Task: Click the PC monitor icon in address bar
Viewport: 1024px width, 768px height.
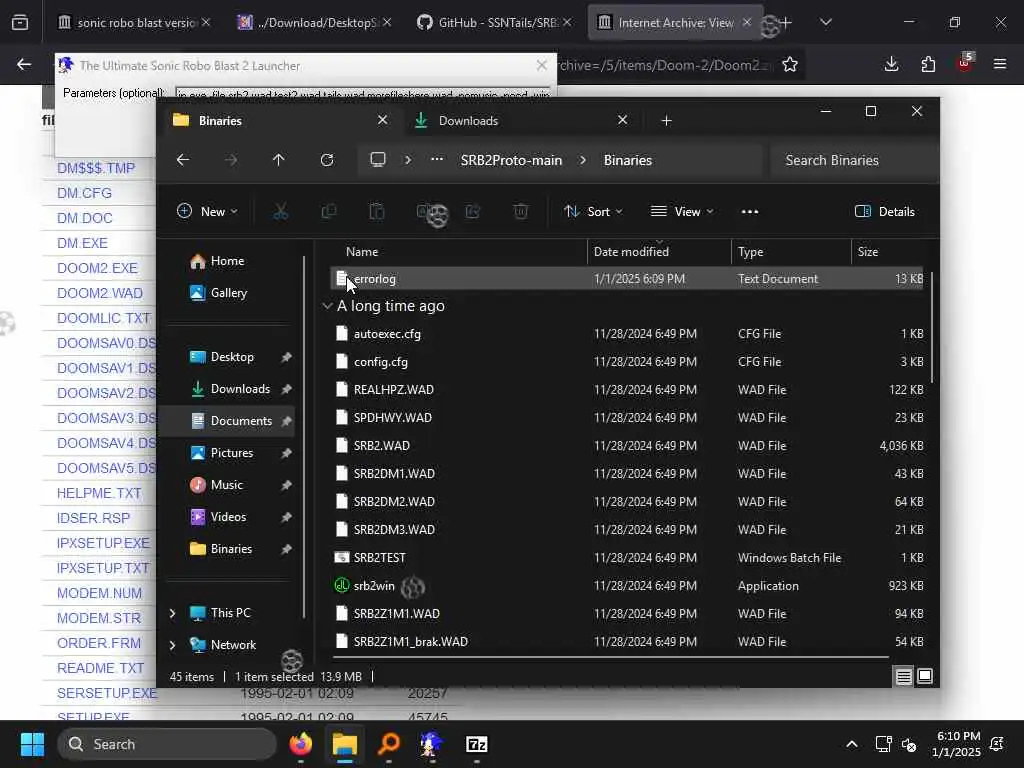Action: (x=377, y=160)
